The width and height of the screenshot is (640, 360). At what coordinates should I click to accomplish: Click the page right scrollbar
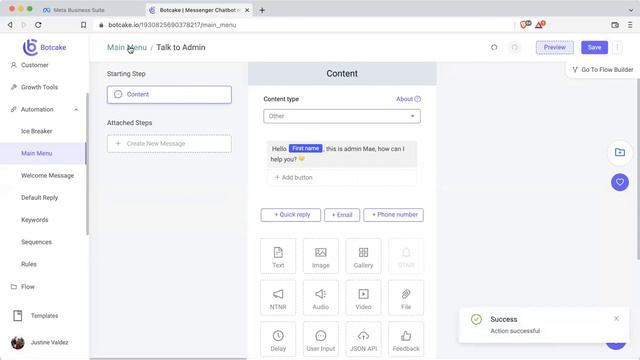click(638, 169)
